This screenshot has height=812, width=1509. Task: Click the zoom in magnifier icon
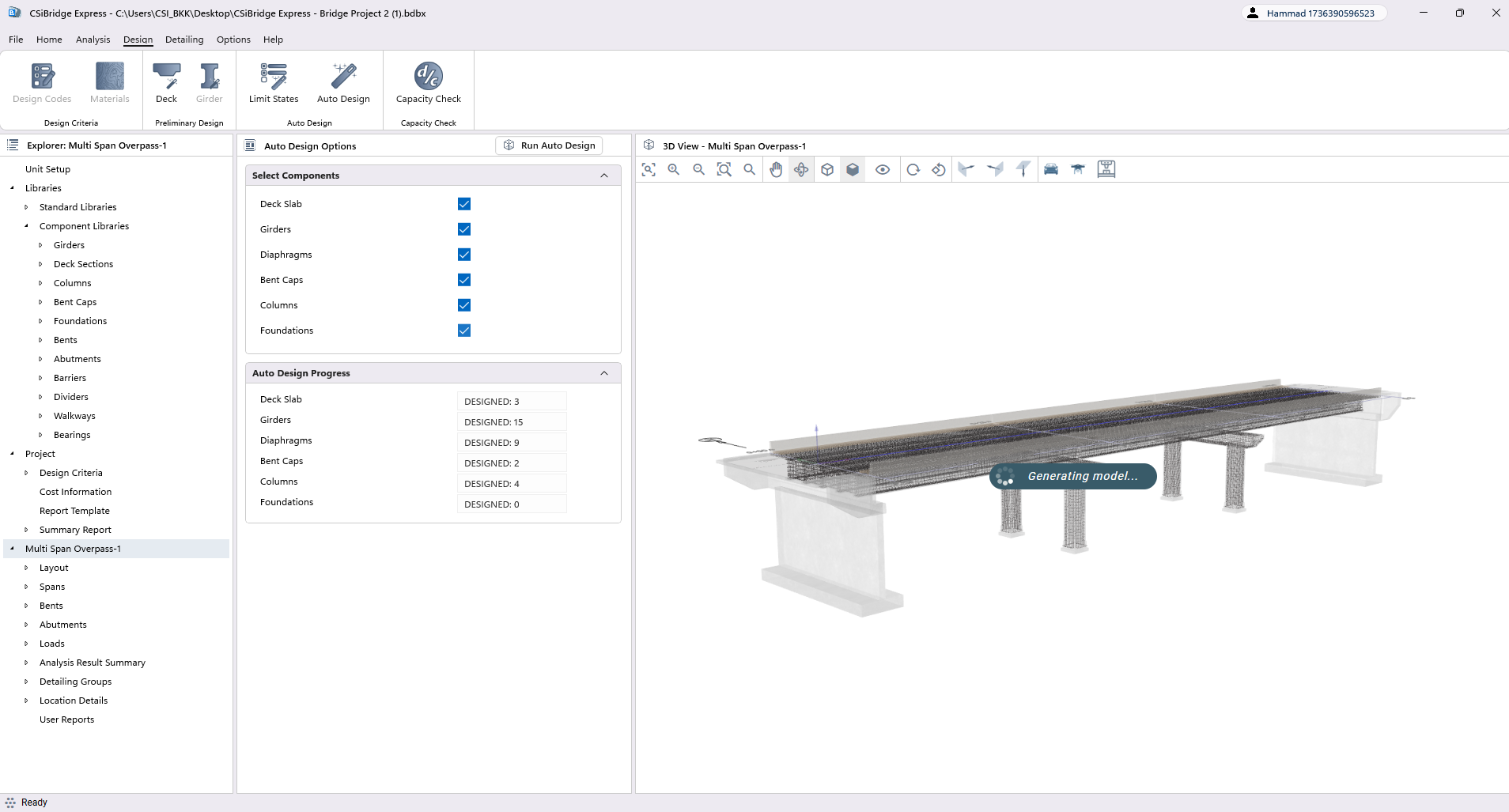point(674,169)
